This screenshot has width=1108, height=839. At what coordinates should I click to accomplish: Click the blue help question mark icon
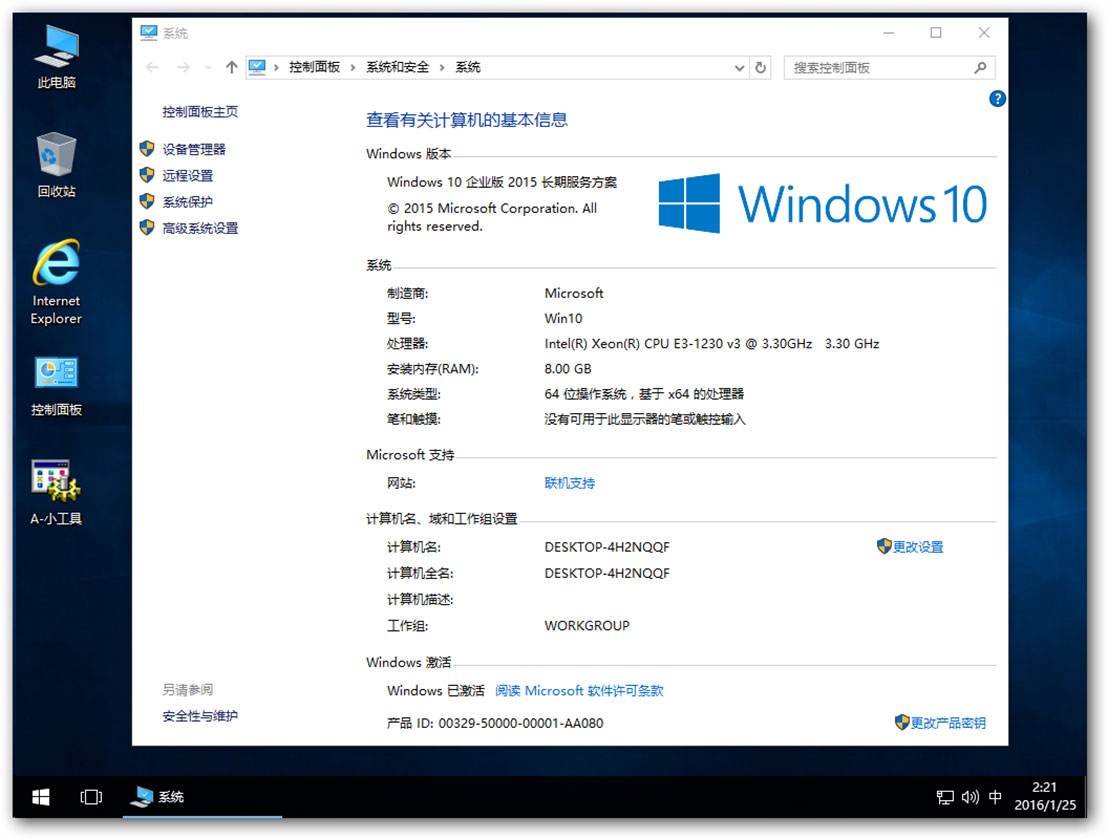coord(997,99)
